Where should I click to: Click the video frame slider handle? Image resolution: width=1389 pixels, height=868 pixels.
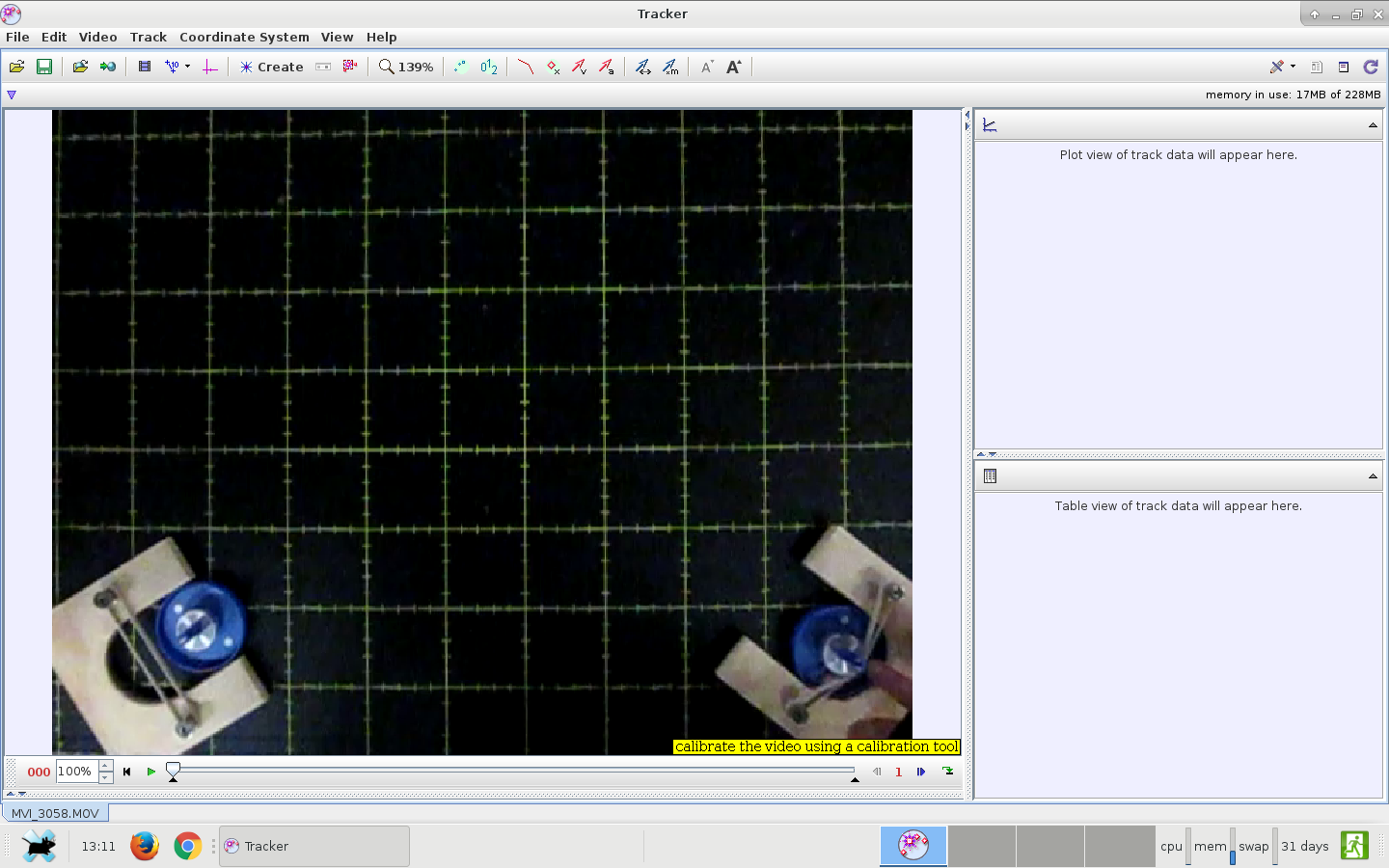[173, 770]
